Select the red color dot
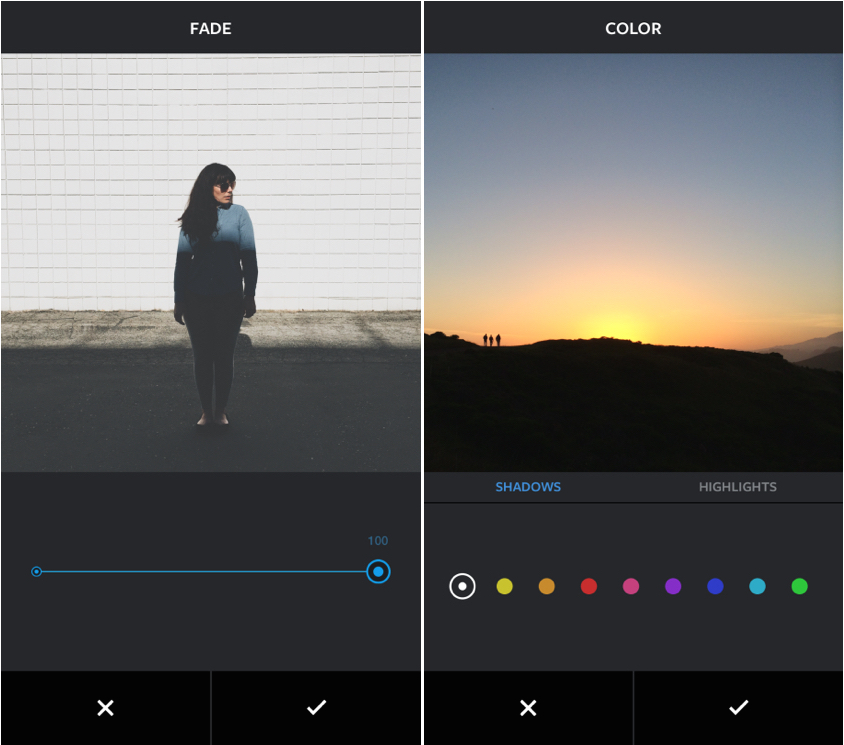The height and width of the screenshot is (745, 844). tap(589, 586)
